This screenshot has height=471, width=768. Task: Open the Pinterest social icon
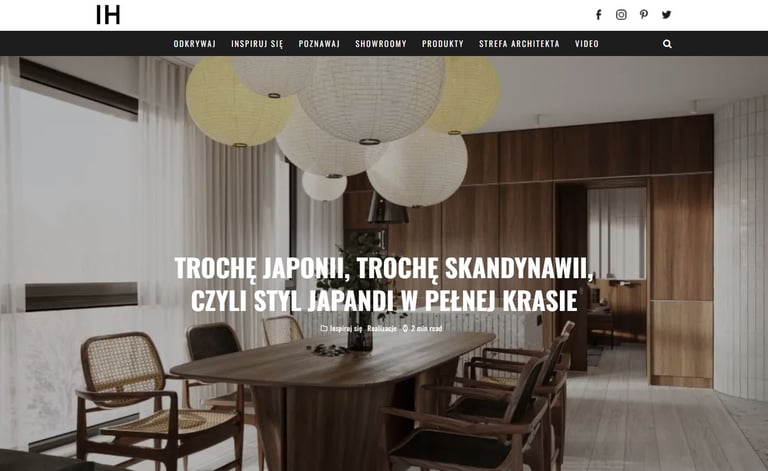coord(644,15)
